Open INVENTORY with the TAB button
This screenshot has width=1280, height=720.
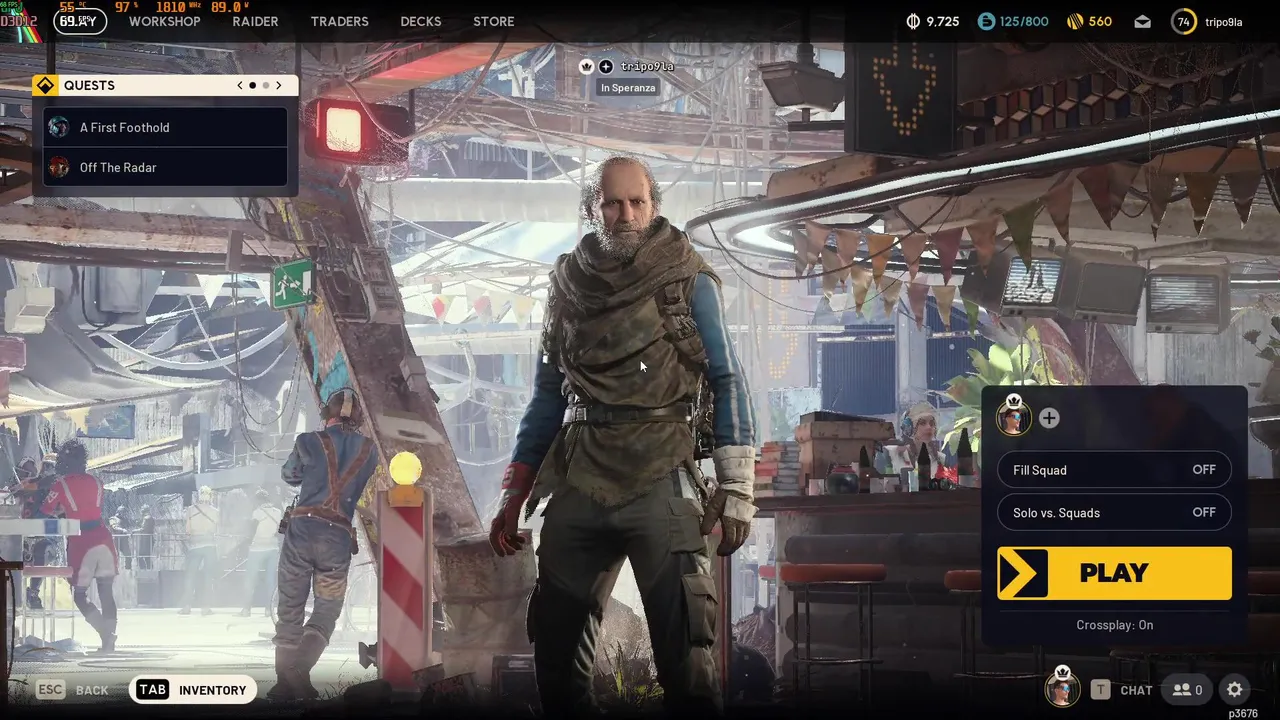click(192, 690)
